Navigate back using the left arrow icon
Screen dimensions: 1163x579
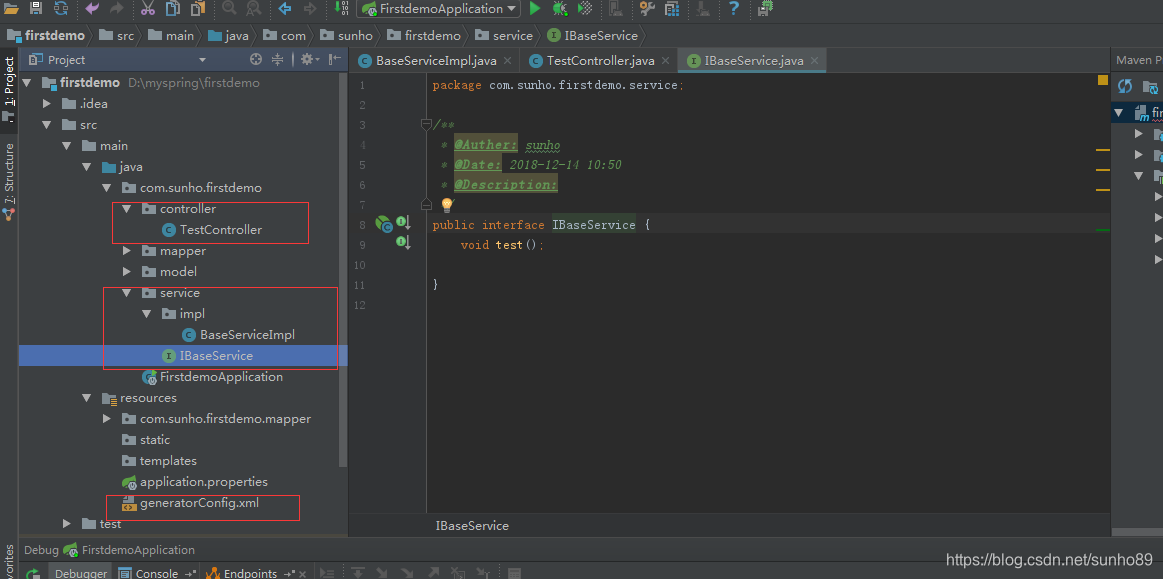point(284,9)
